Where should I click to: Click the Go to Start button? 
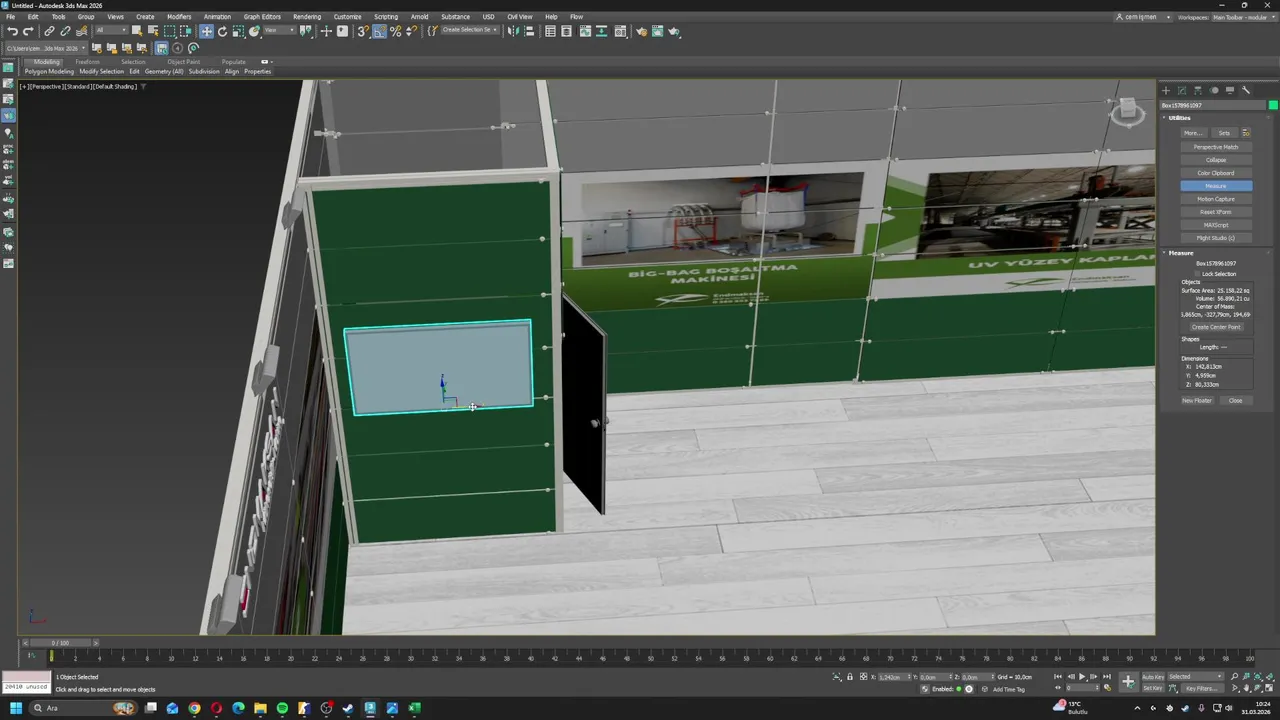(x=1058, y=677)
